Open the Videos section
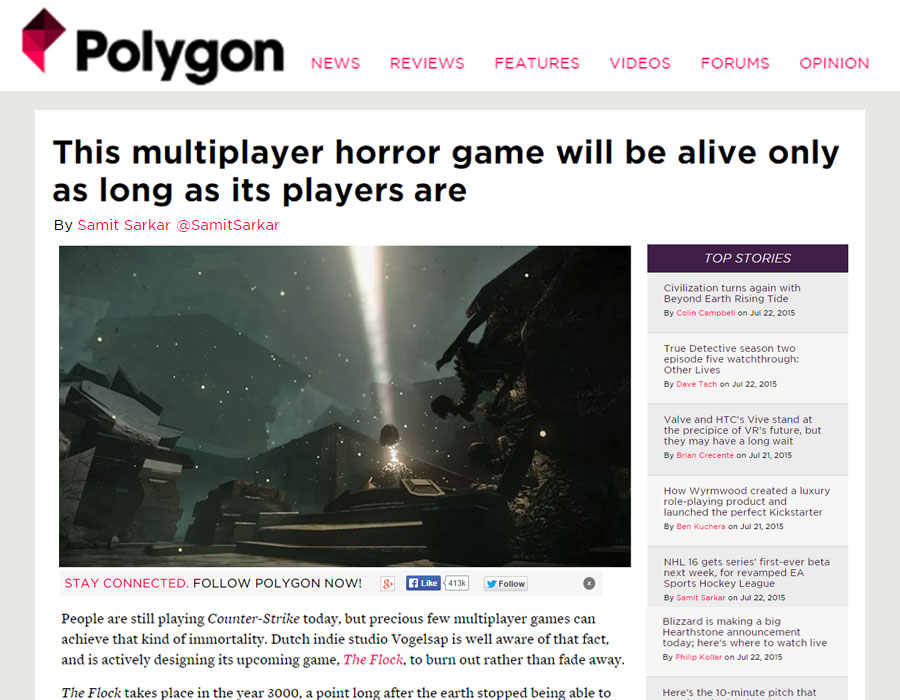900x700 pixels. click(x=640, y=63)
